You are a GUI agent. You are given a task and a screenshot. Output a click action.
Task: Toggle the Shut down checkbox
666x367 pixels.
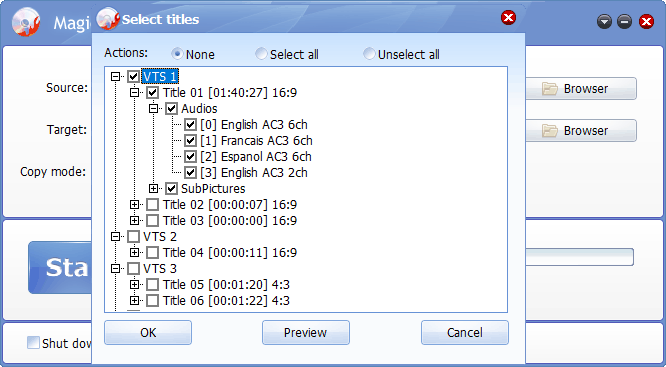(x=33, y=342)
